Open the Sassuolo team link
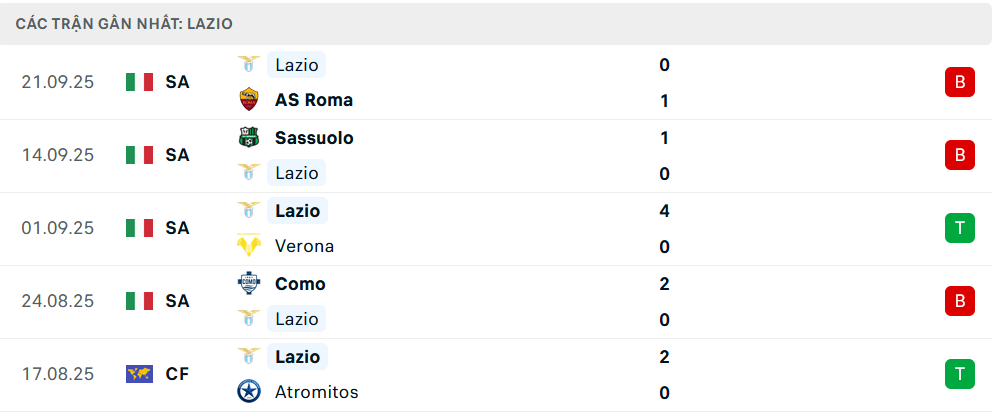 (314, 138)
